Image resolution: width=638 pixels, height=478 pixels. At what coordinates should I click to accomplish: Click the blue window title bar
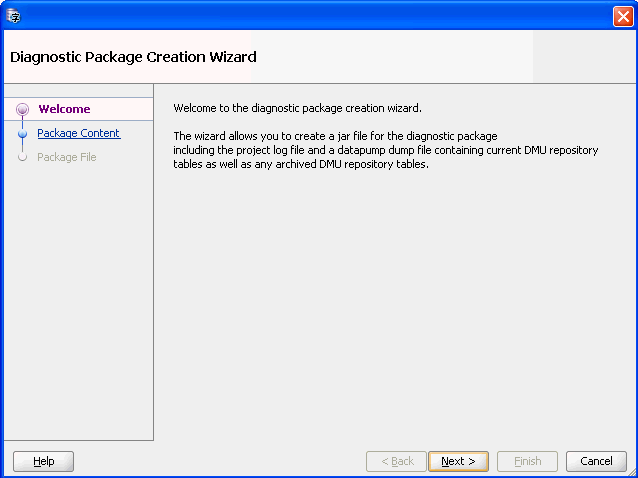(x=300, y=16)
